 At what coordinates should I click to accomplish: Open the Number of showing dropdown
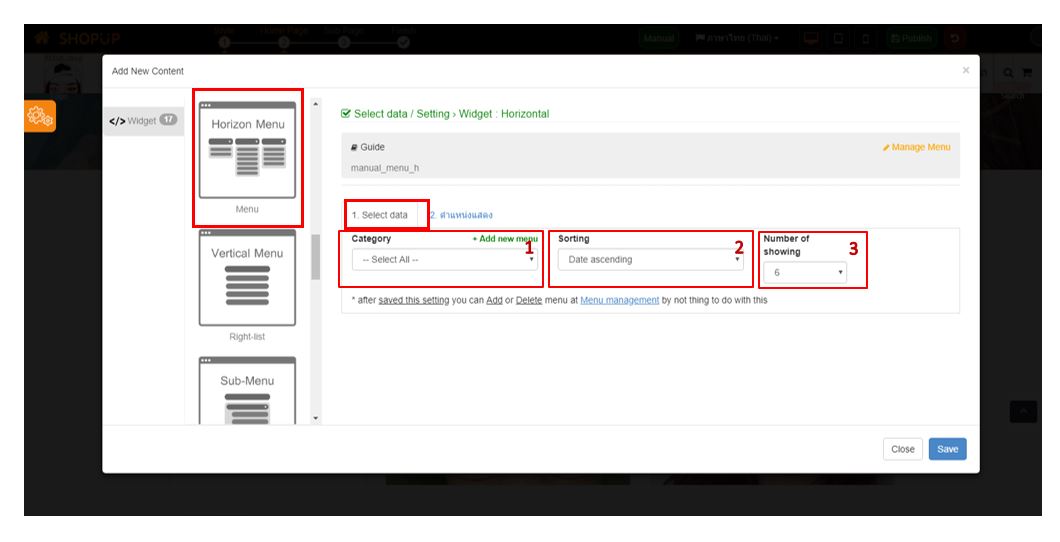(x=804, y=272)
